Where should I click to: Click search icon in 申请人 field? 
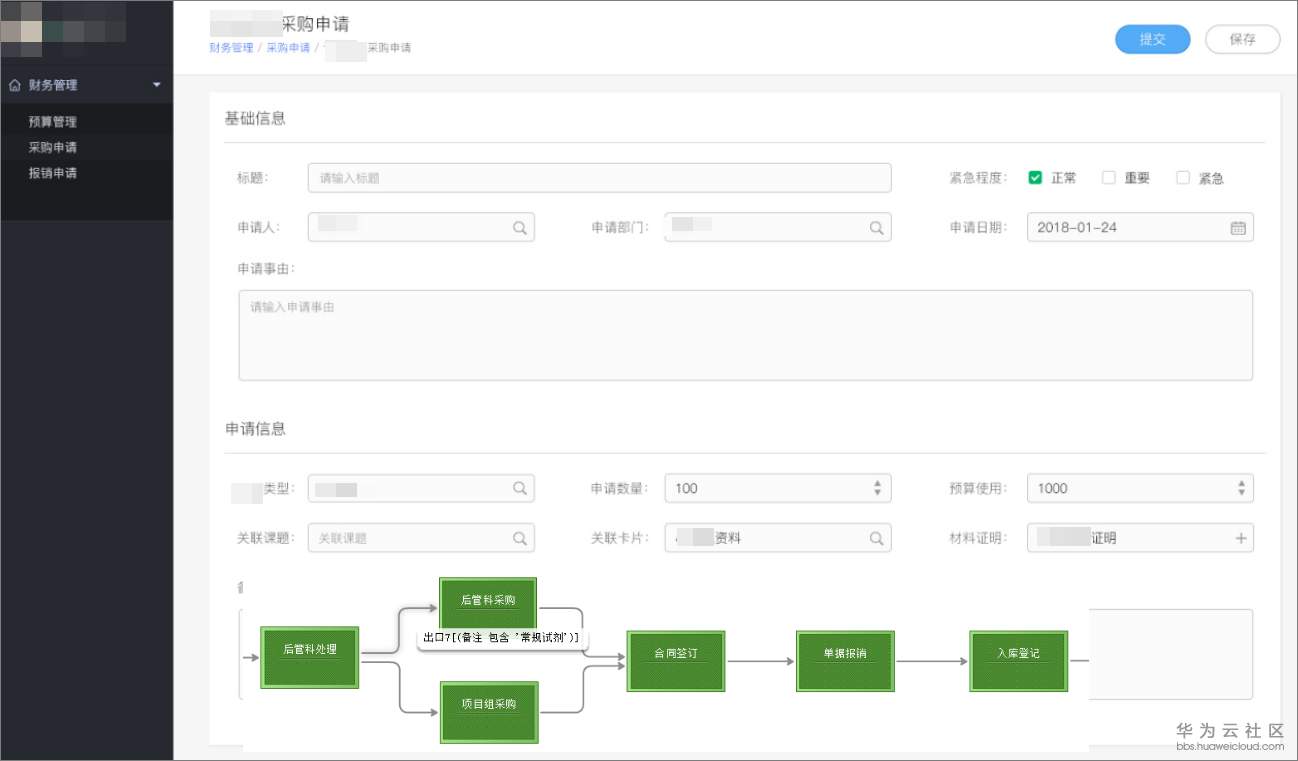tap(520, 228)
